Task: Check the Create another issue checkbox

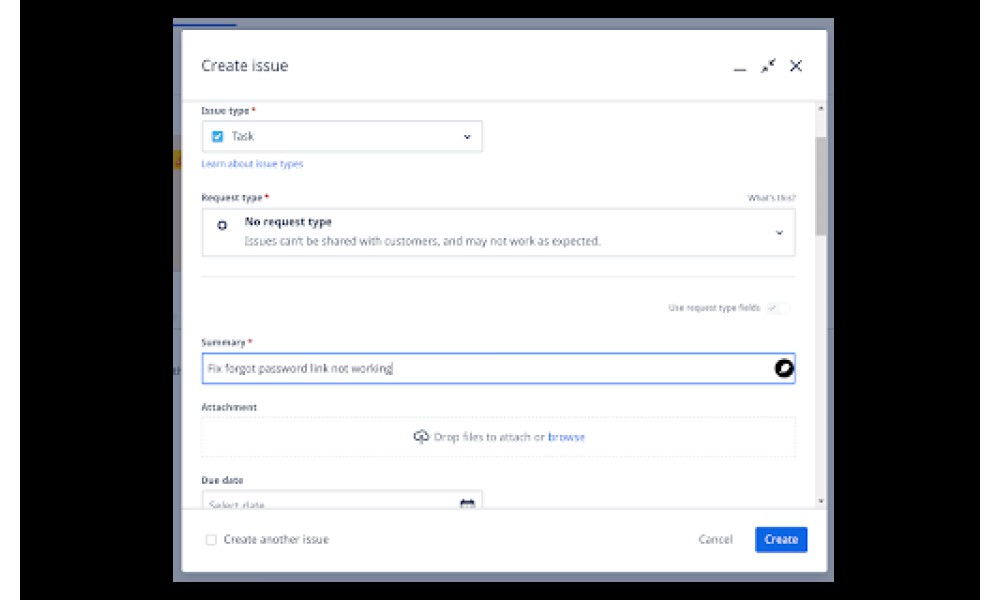Action: coord(211,539)
